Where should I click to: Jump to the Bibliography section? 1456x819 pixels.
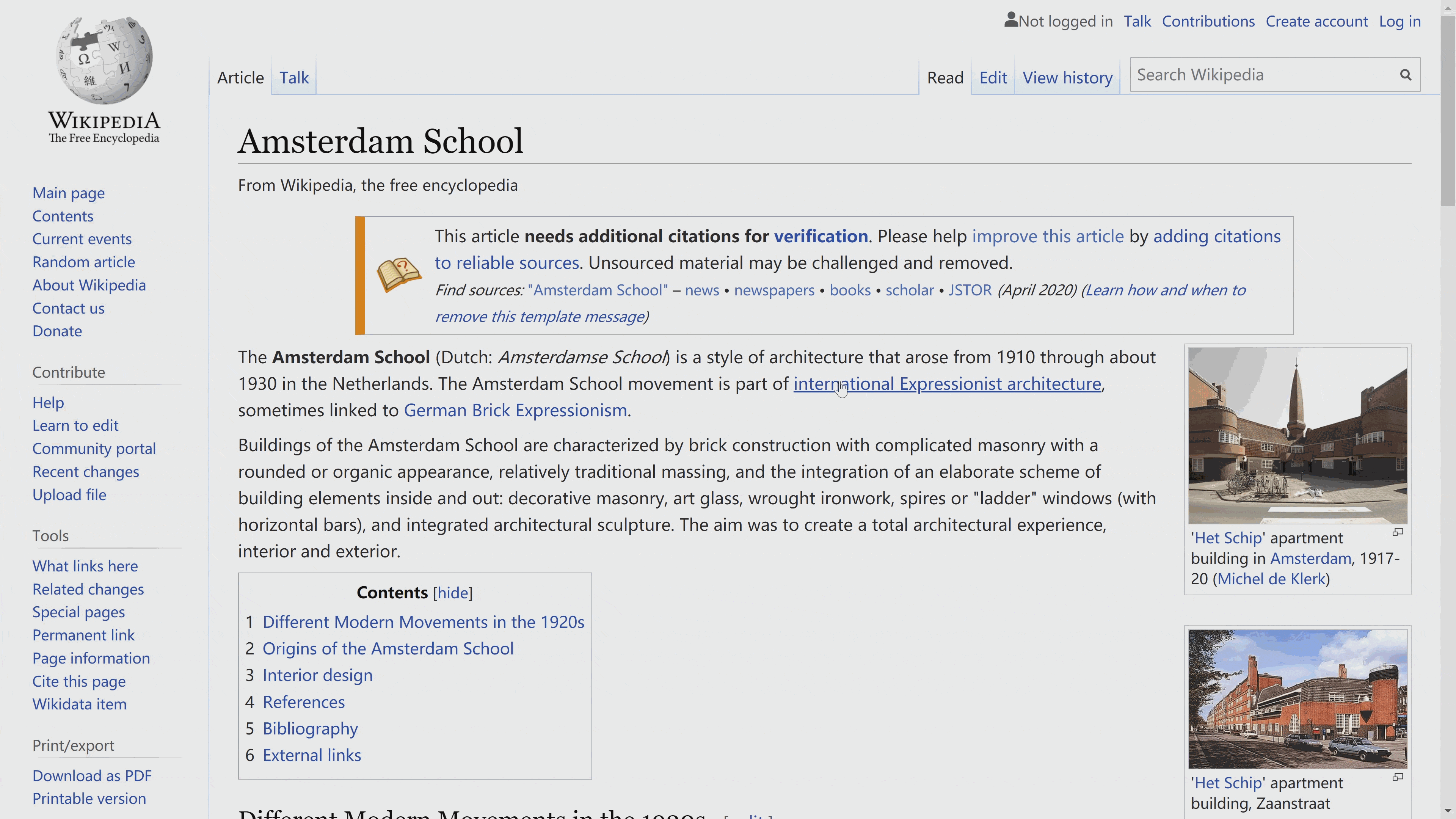(x=310, y=729)
